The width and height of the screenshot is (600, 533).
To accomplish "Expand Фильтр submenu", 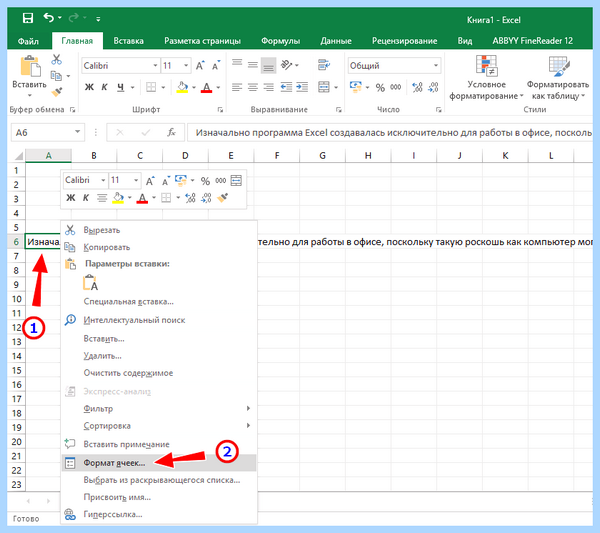I will [x=159, y=409].
